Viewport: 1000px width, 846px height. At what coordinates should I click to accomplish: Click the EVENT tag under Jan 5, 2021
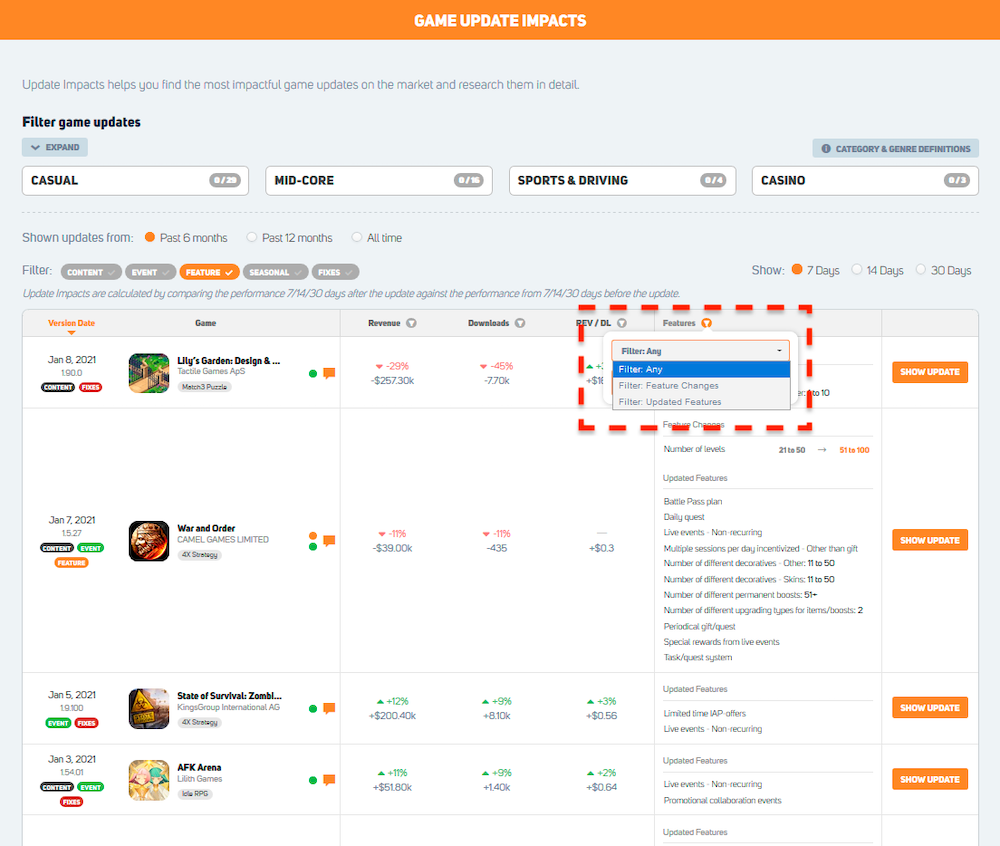pos(58,723)
